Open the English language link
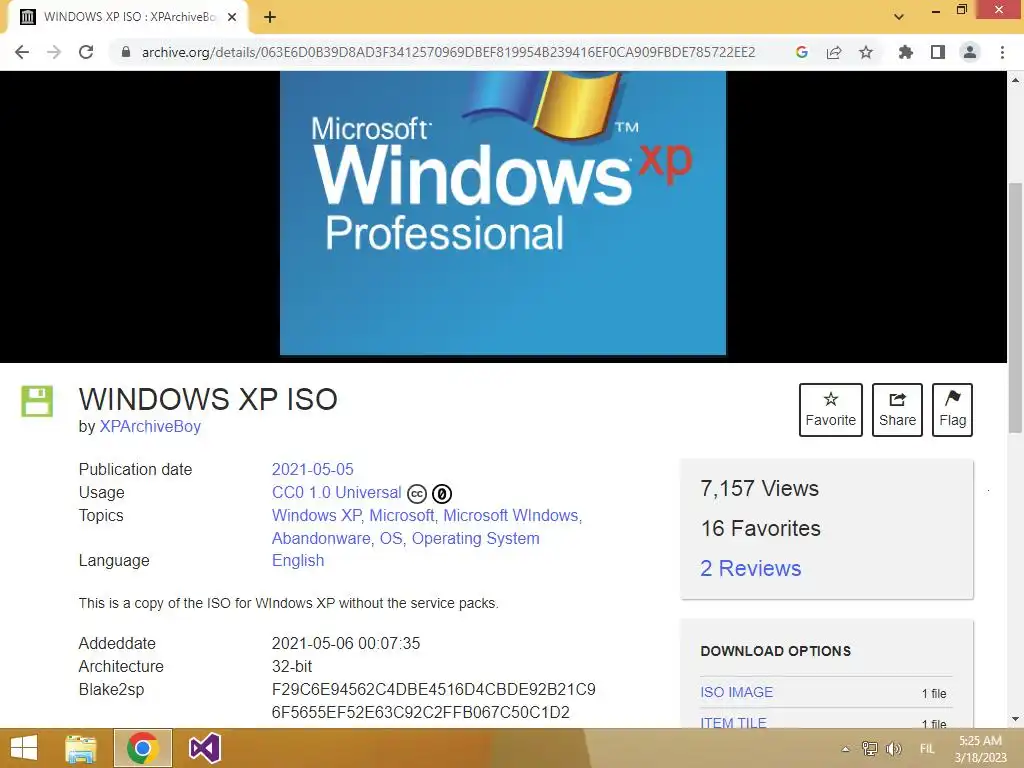This screenshot has width=1024, height=768. click(298, 560)
